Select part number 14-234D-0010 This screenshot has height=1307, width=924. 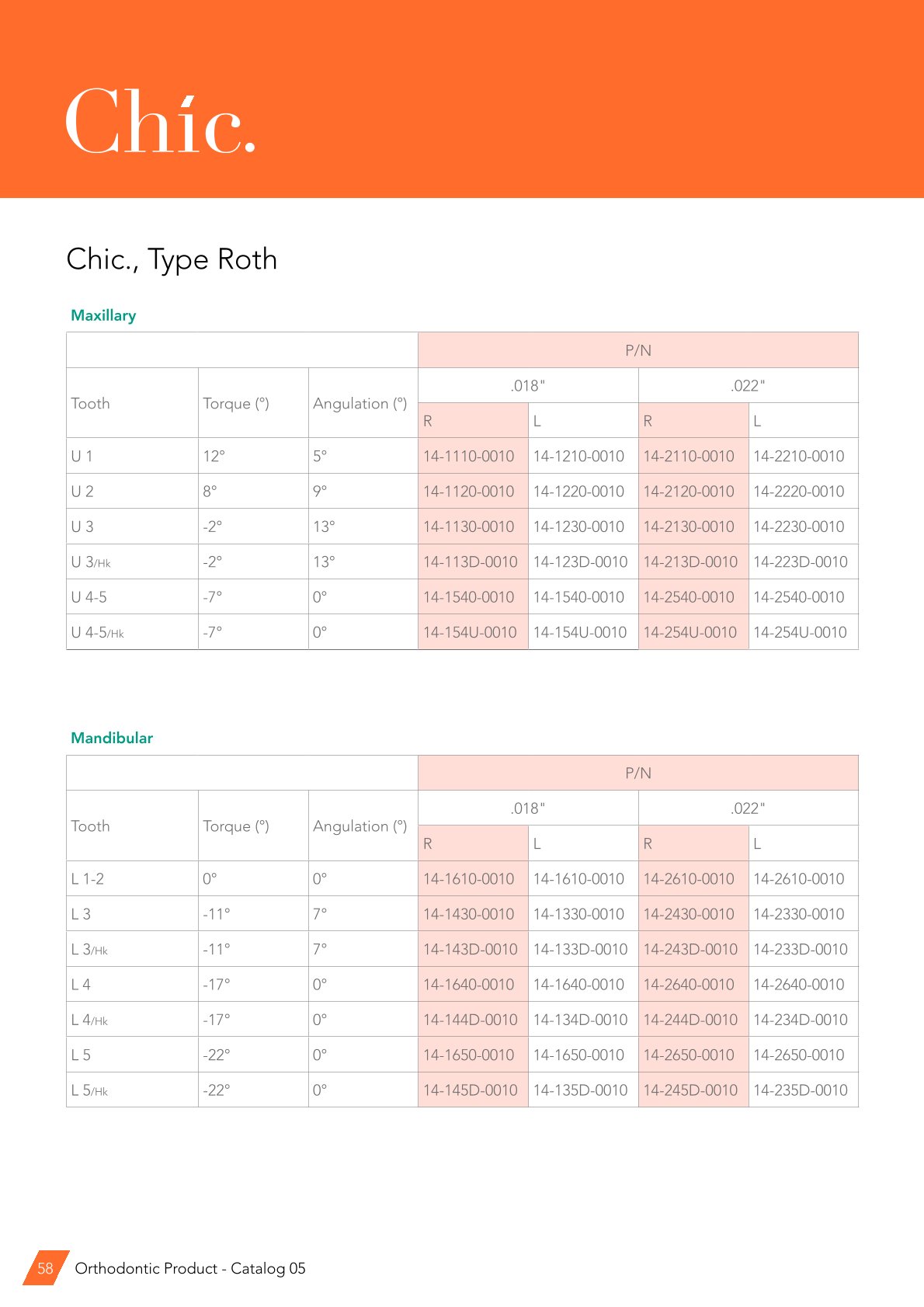(x=801, y=1020)
